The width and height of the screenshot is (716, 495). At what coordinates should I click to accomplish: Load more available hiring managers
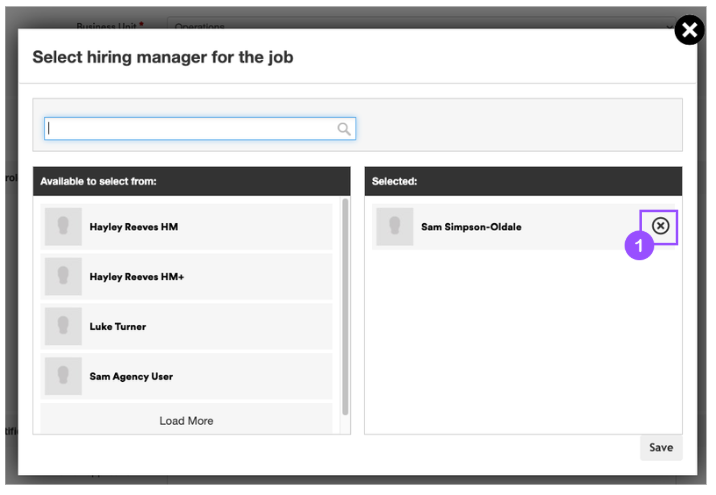pyautogui.click(x=186, y=420)
